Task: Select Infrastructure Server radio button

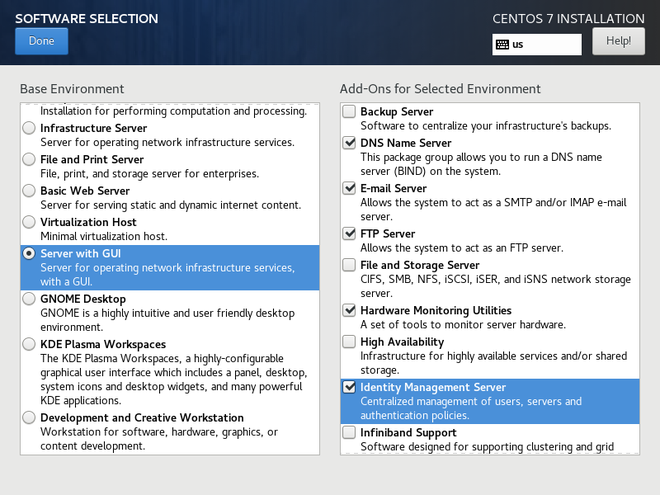Action: click(29, 128)
